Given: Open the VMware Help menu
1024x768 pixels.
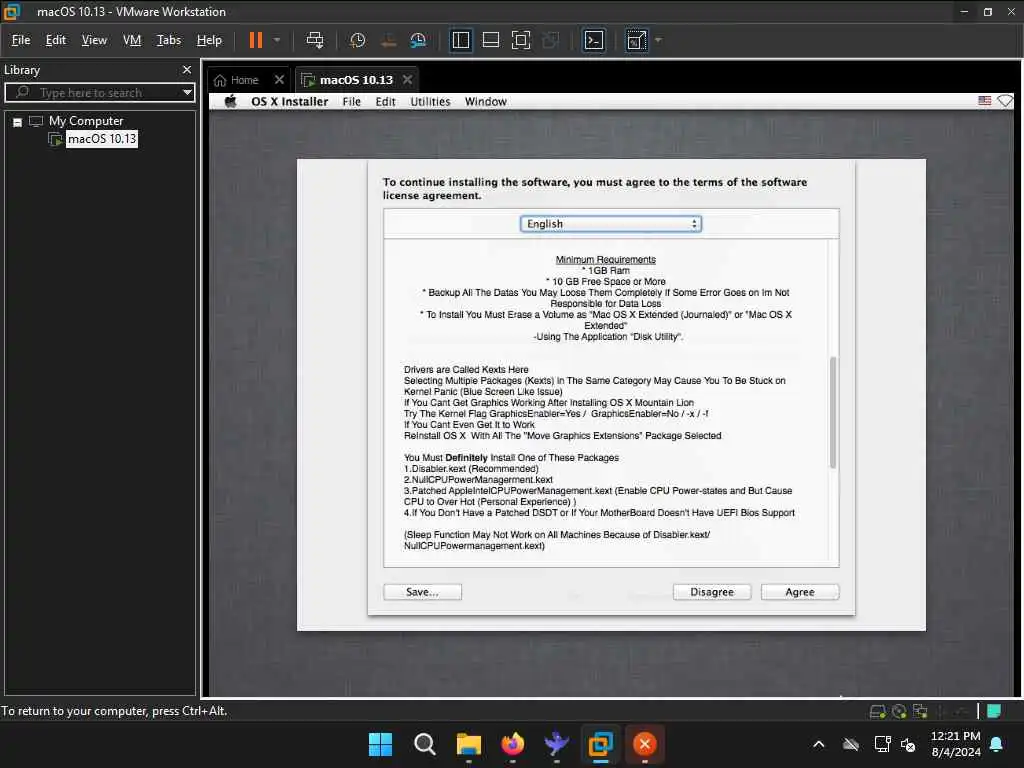Looking at the screenshot, I should [209, 40].
